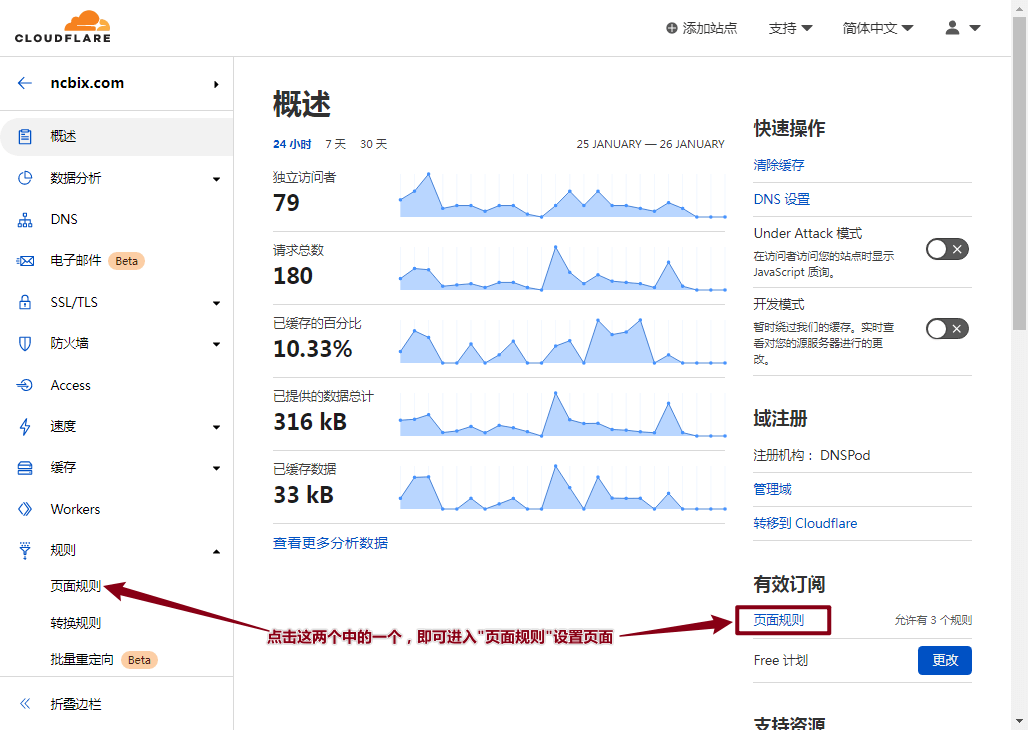The height and width of the screenshot is (730, 1028).
Task: Click the 速度 lightning bolt icon
Action: 25,426
